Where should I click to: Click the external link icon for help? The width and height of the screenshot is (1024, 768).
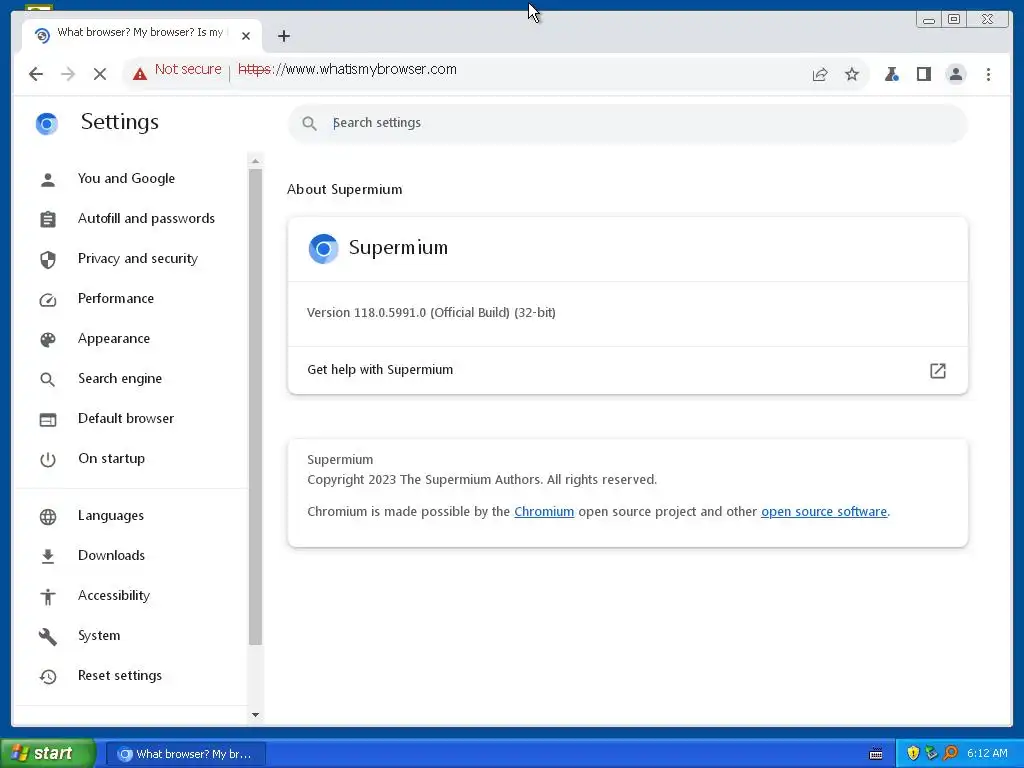[x=938, y=371]
